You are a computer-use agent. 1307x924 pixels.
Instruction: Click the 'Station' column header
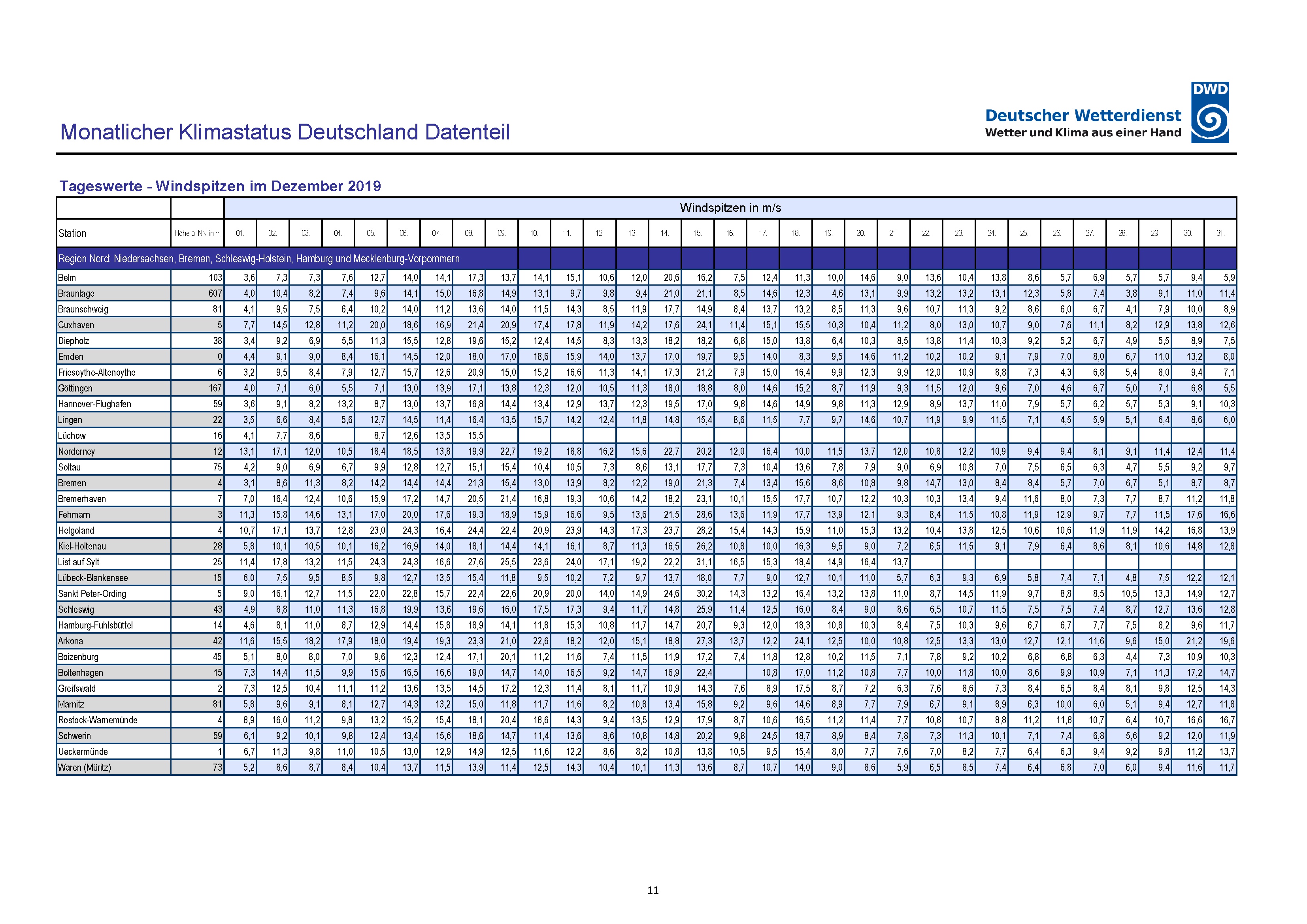[72, 233]
